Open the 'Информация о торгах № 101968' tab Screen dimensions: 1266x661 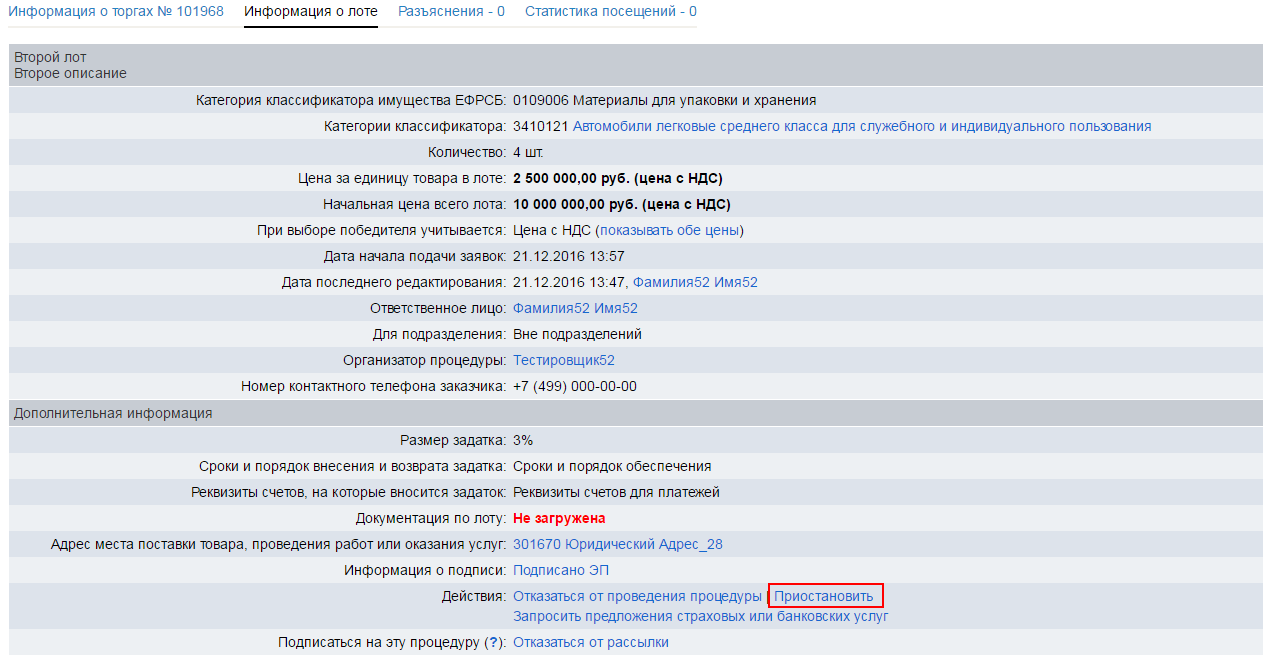click(116, 12)
